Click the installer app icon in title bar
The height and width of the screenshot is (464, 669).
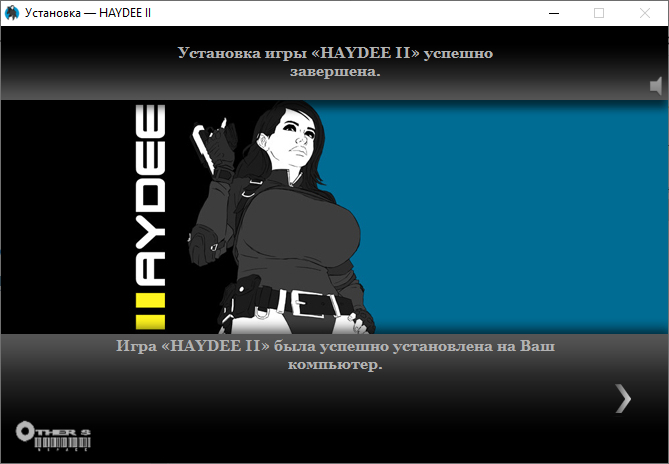12,13
